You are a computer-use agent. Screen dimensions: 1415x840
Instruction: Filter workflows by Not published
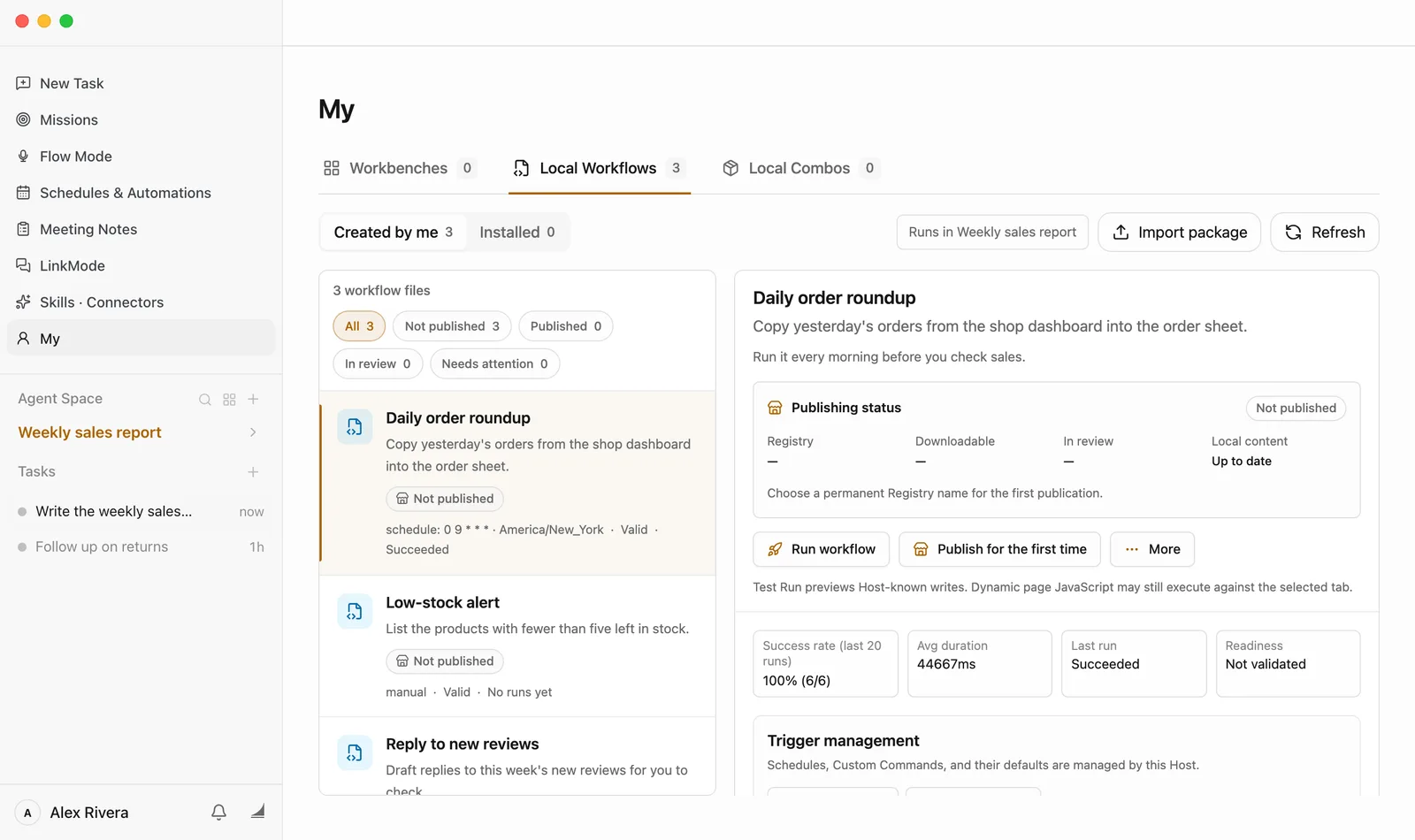tap(452, 326)
